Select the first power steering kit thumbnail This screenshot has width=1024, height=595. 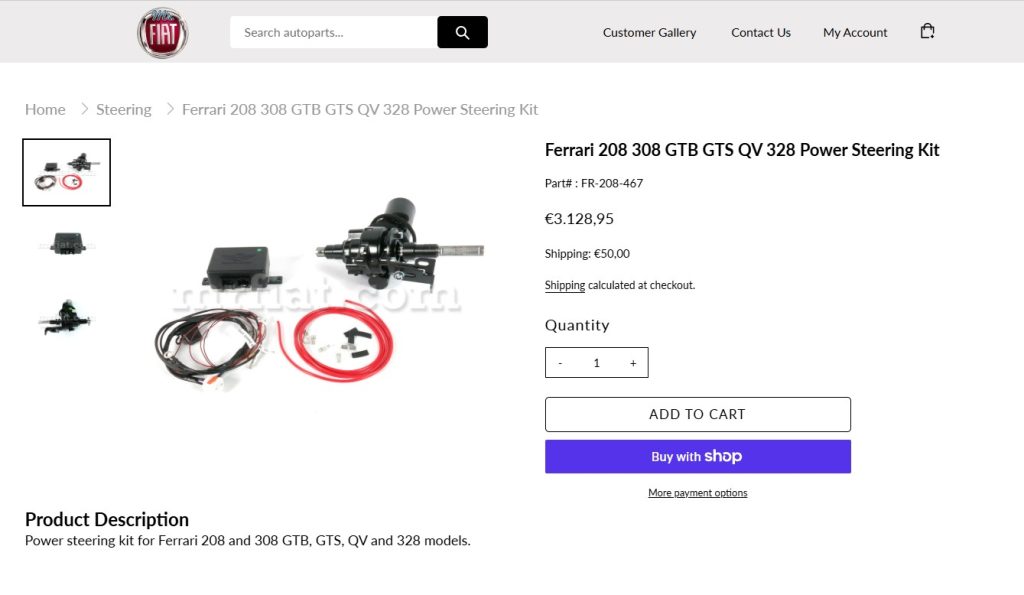[x=66, y=173]
